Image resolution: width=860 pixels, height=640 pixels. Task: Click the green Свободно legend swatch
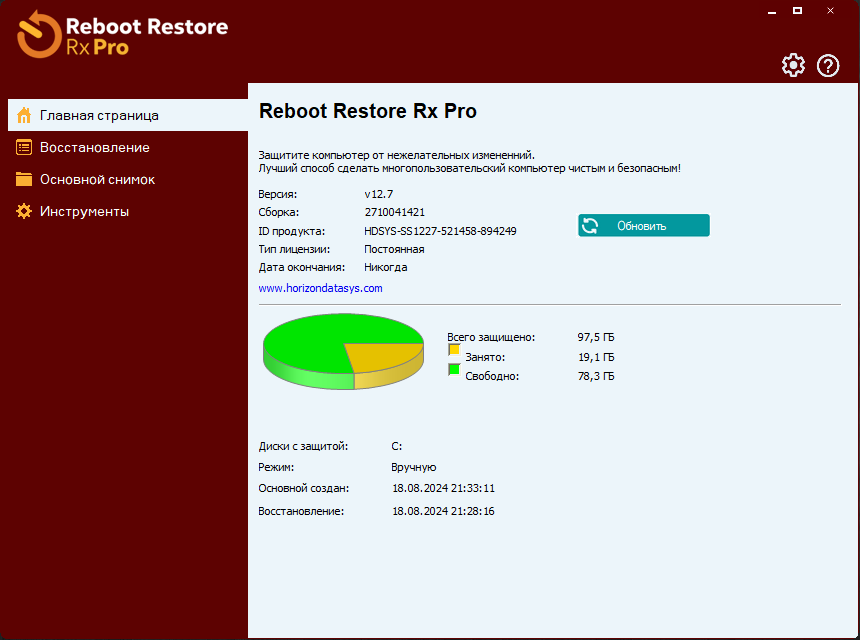tap(454, 369)
